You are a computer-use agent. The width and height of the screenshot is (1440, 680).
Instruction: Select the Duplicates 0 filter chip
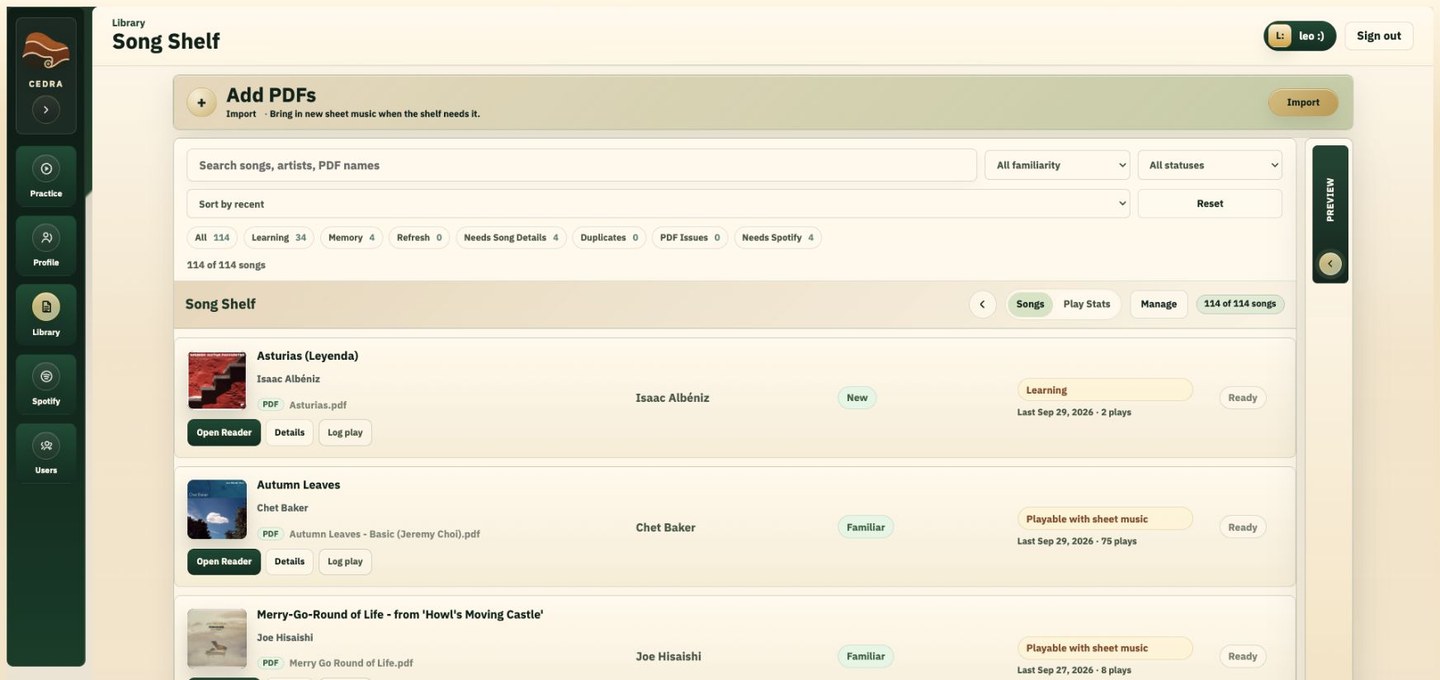[609, 238]
